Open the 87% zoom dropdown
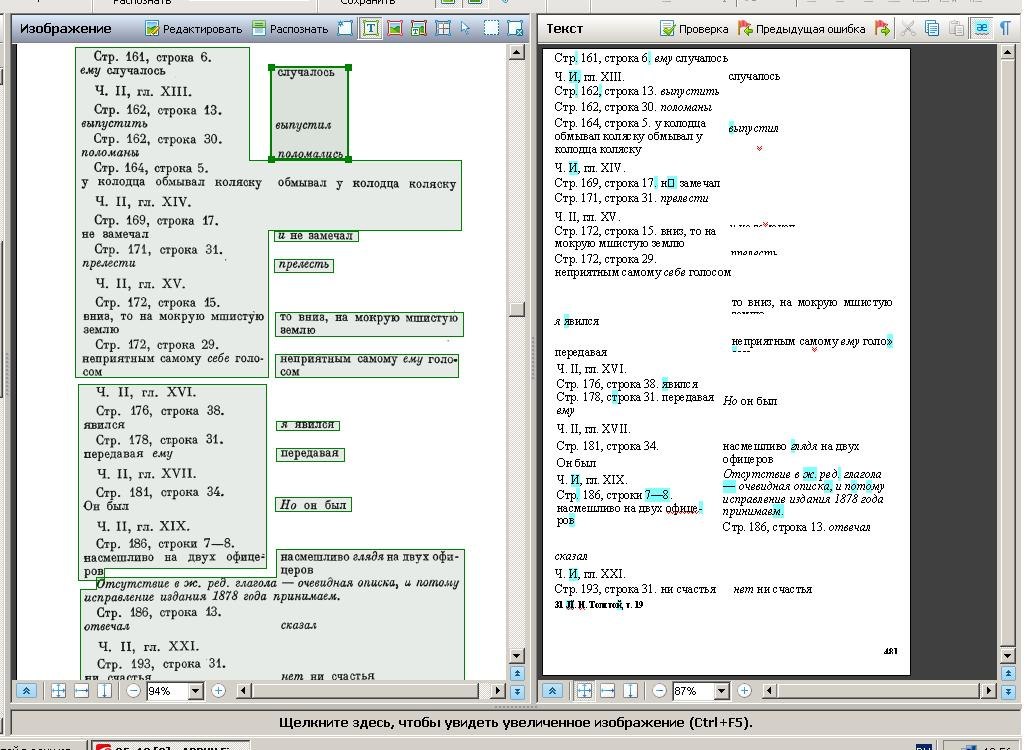 [722, 691]
